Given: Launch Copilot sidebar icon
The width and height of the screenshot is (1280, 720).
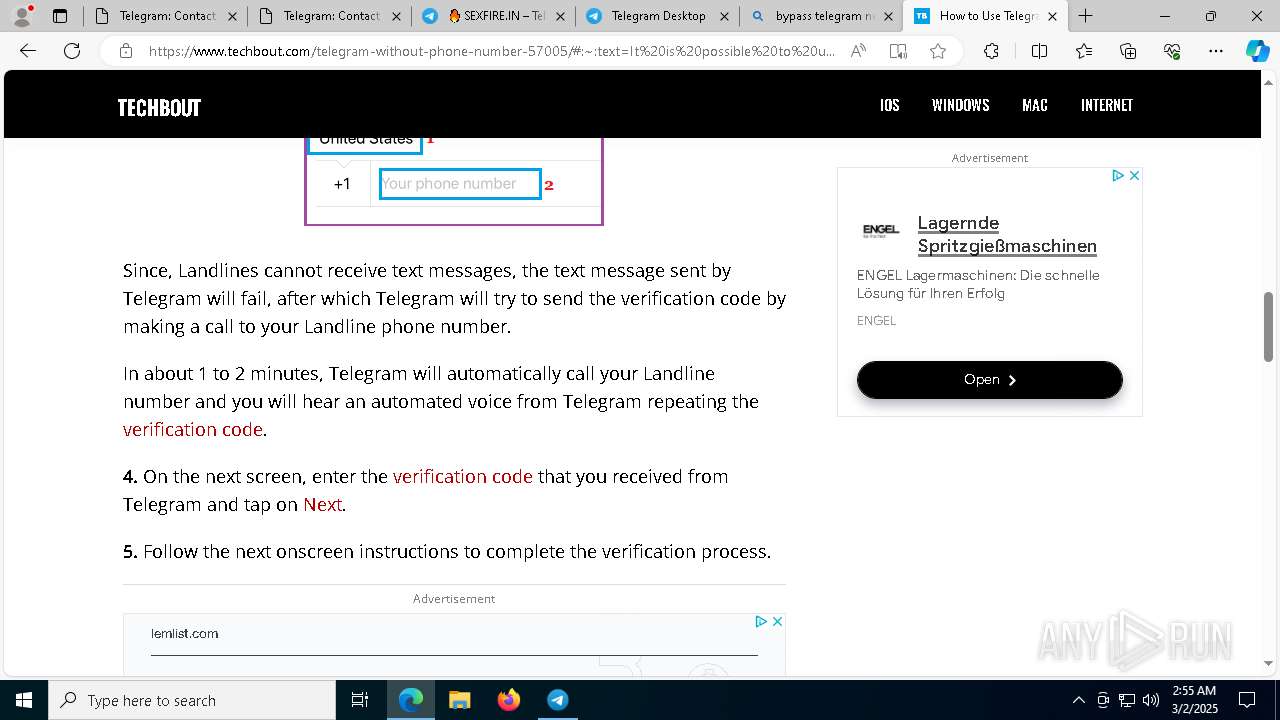Looking at the screenshot, I should tap(1257, 51).
